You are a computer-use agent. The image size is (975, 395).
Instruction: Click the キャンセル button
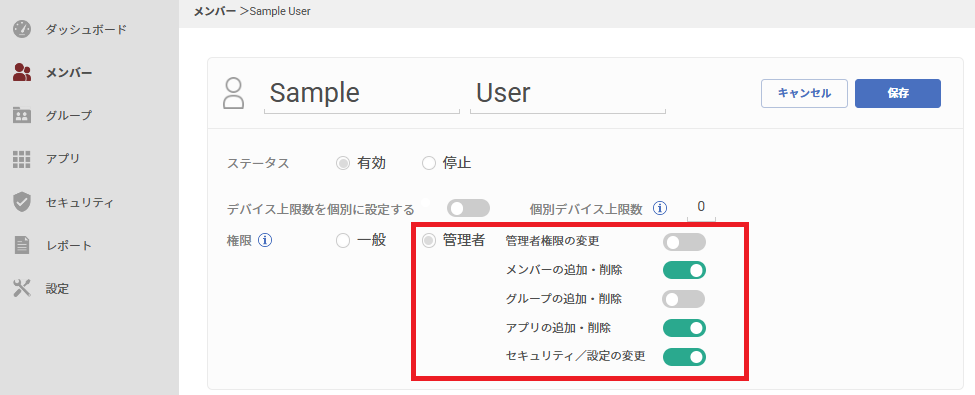804,93
